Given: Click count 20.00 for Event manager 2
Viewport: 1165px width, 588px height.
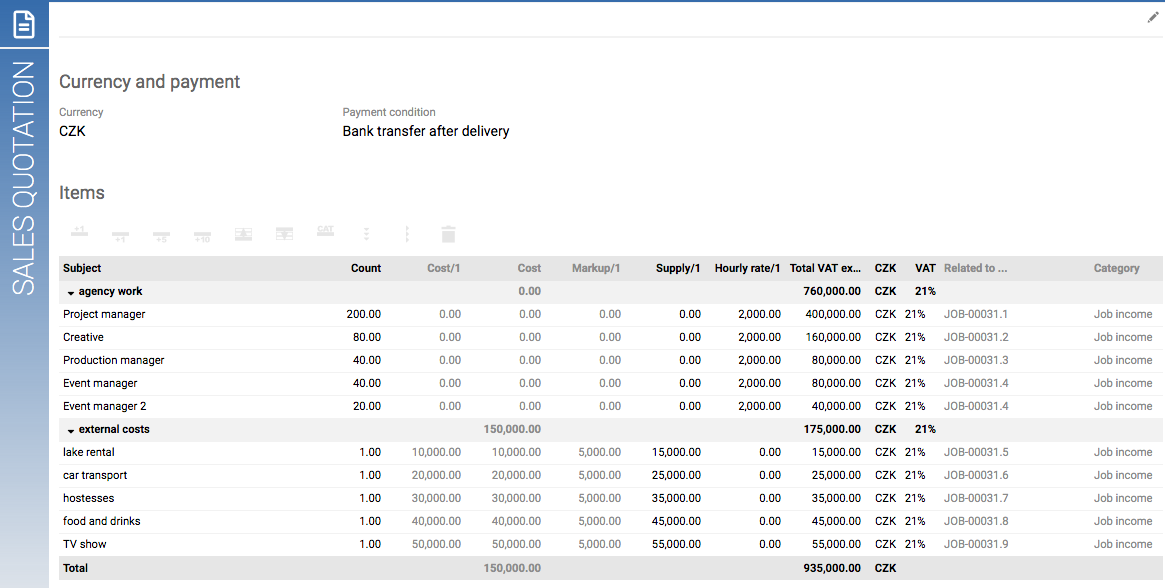Looking at the screenshot, I should [x=367, y=407].
